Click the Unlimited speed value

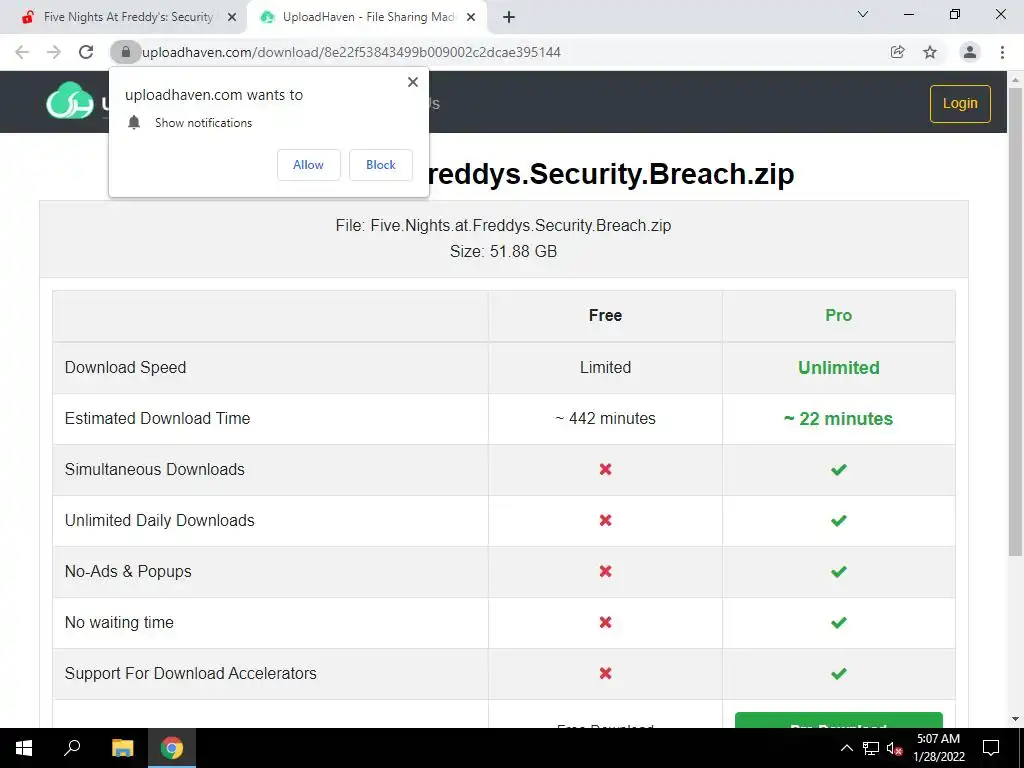839,368
